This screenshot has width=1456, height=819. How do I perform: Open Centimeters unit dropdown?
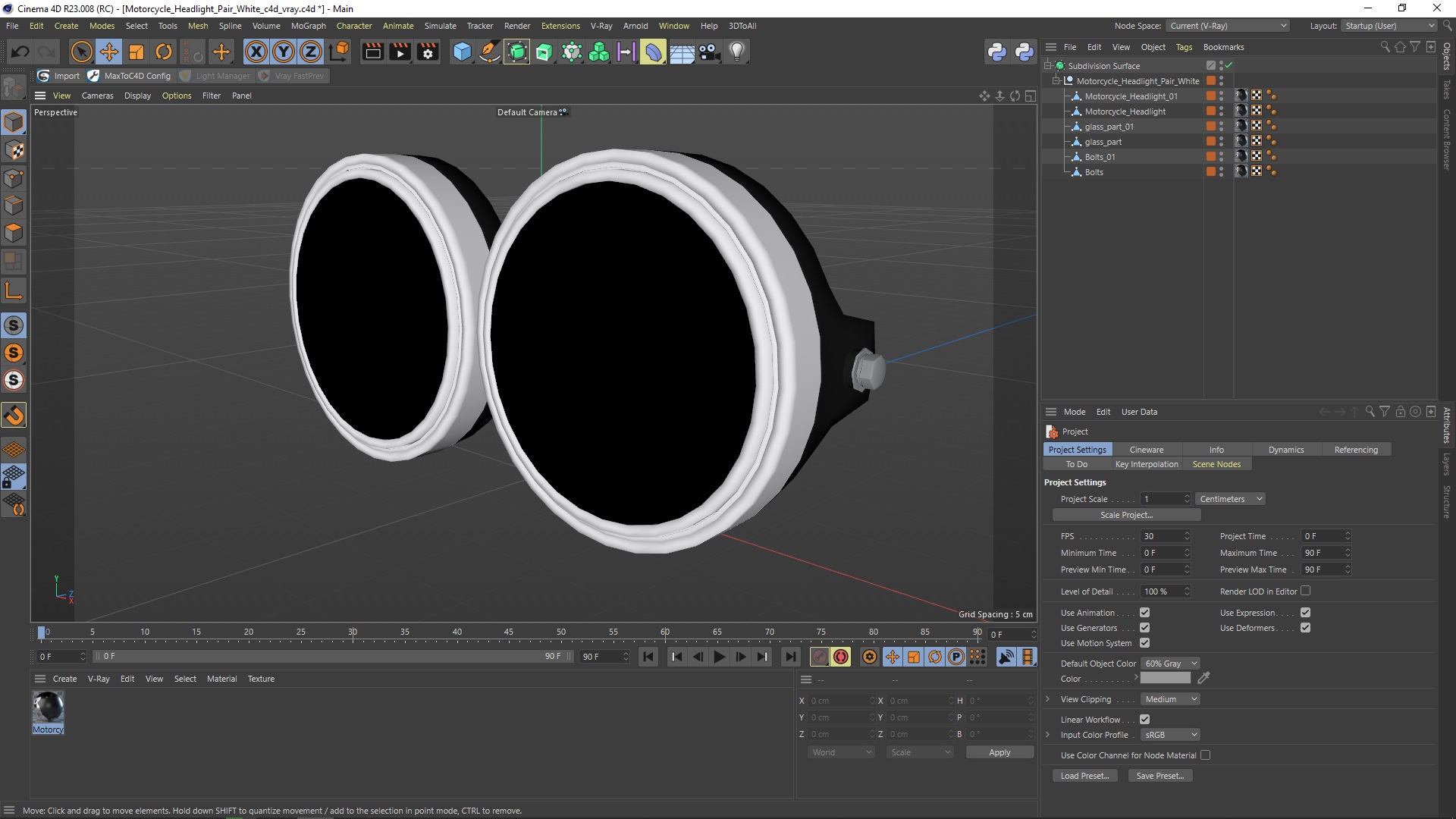click(1230, 499)
